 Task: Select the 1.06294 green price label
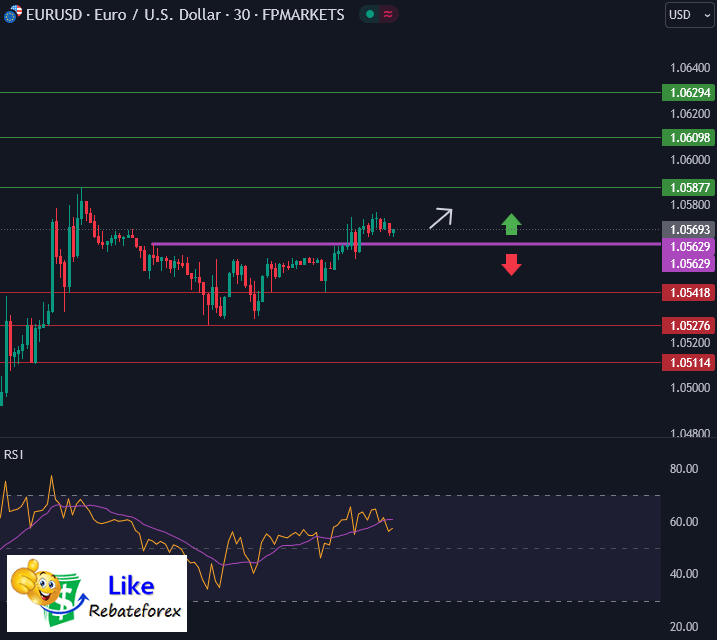(688, 93)
